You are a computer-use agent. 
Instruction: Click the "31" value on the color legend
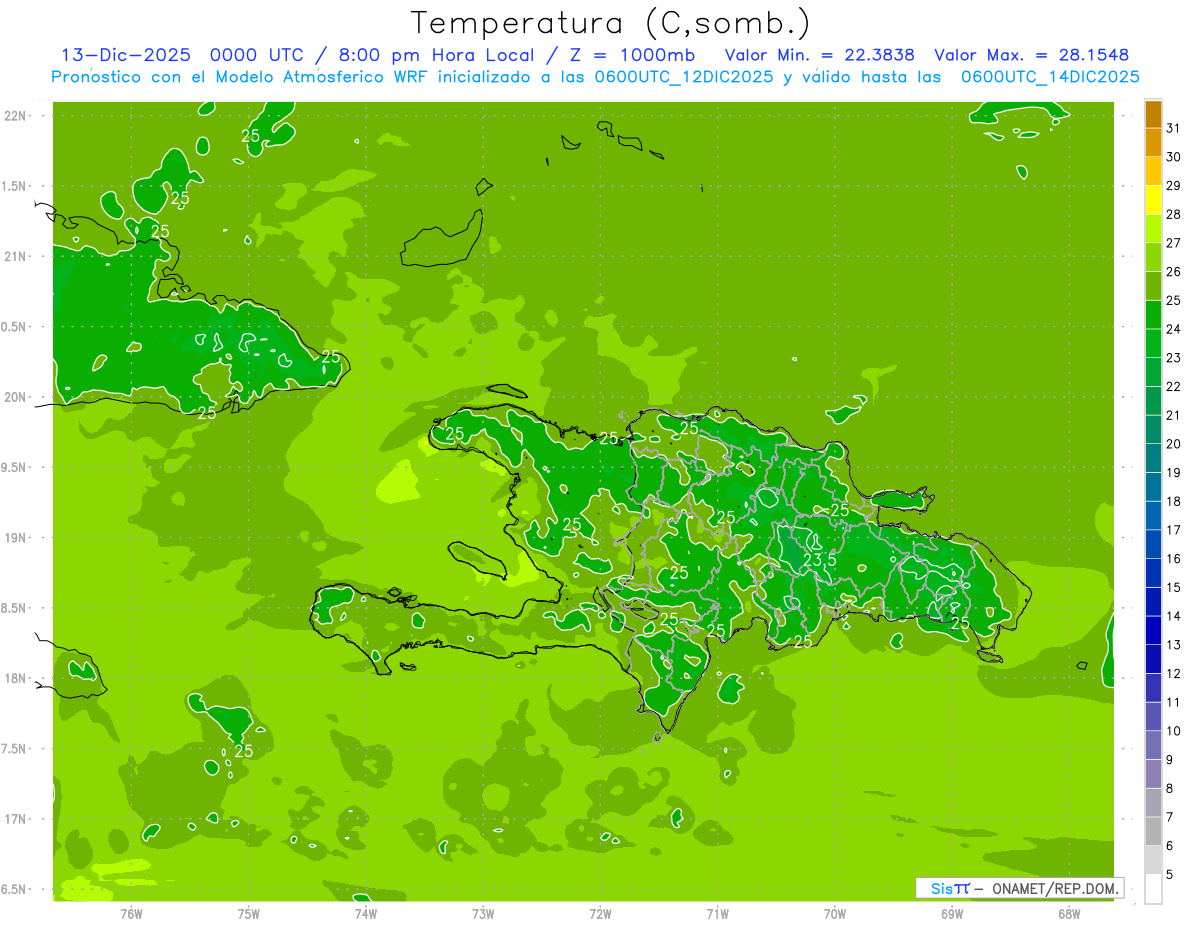tap(1174, 128)
